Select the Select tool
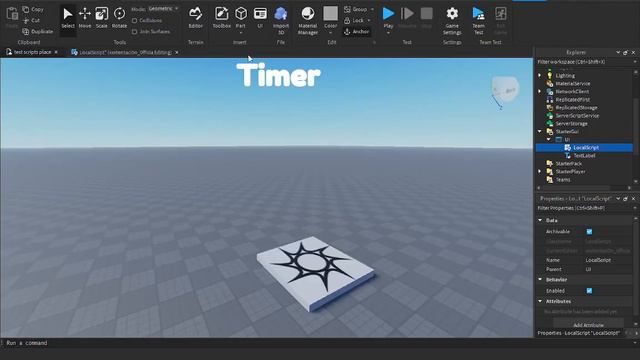The height and width of the screenshot is (360, 640). (x=68, y=18)
